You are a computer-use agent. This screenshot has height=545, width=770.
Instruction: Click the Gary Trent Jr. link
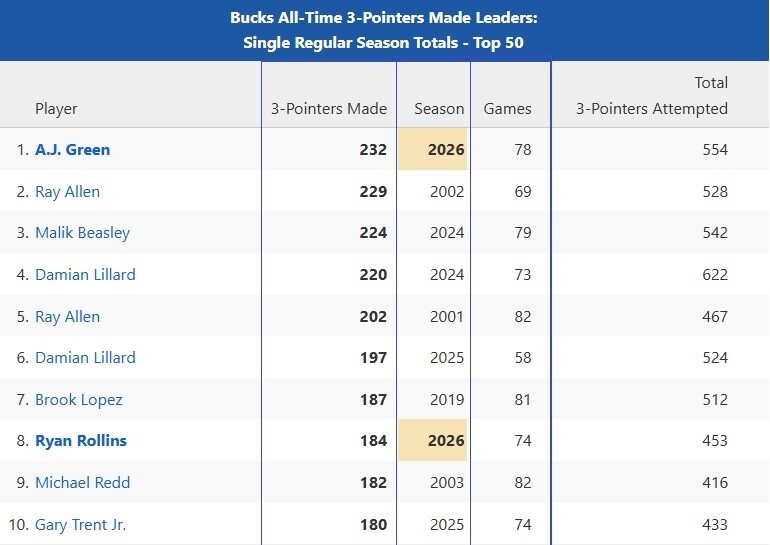pyautogui.click(x=80, y=525)
